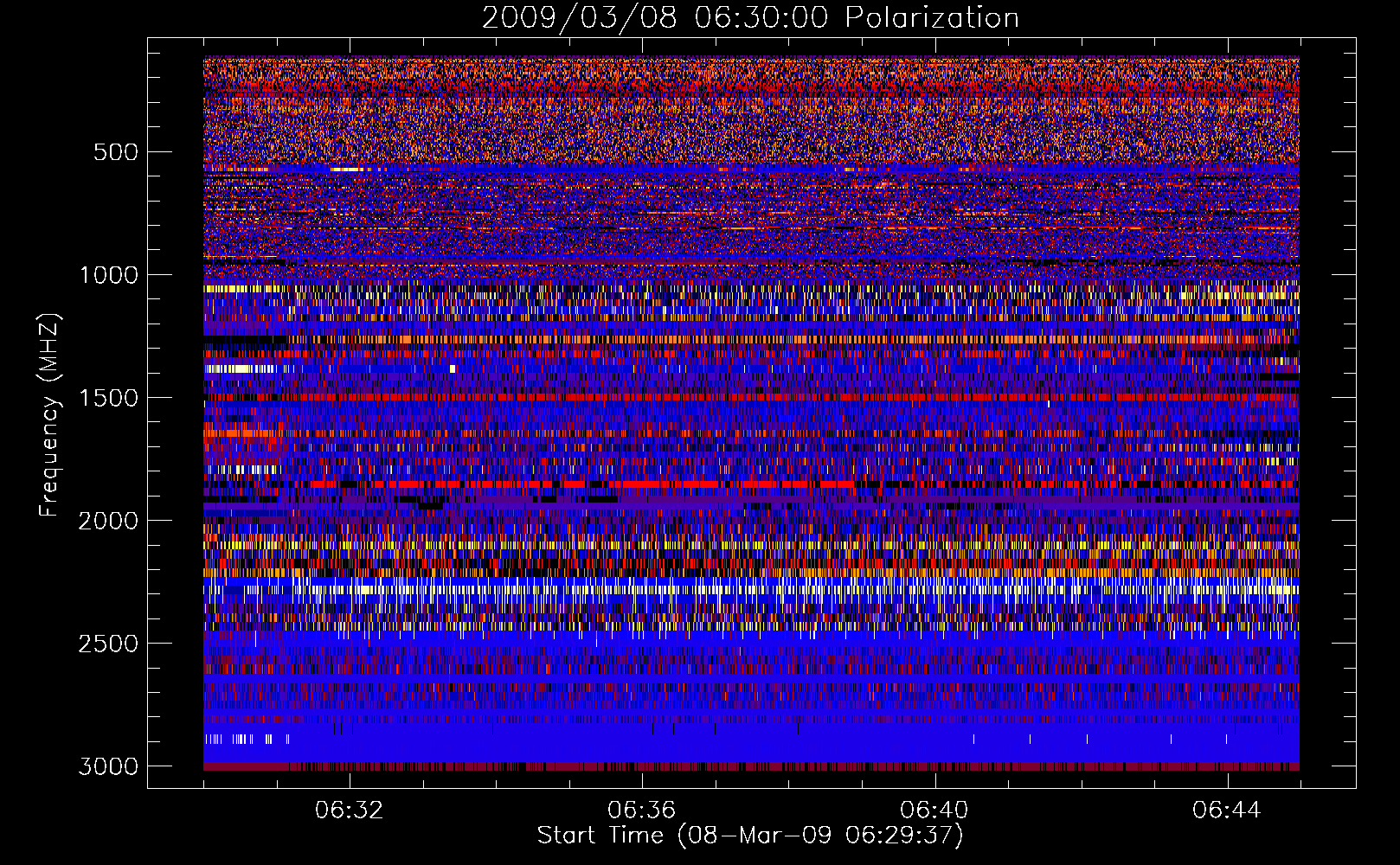Image resolution: width=1400 pixels, height=865 pixels.
Task: Click the 1500 frequency tick label
Action: click(x=108, y=398)
